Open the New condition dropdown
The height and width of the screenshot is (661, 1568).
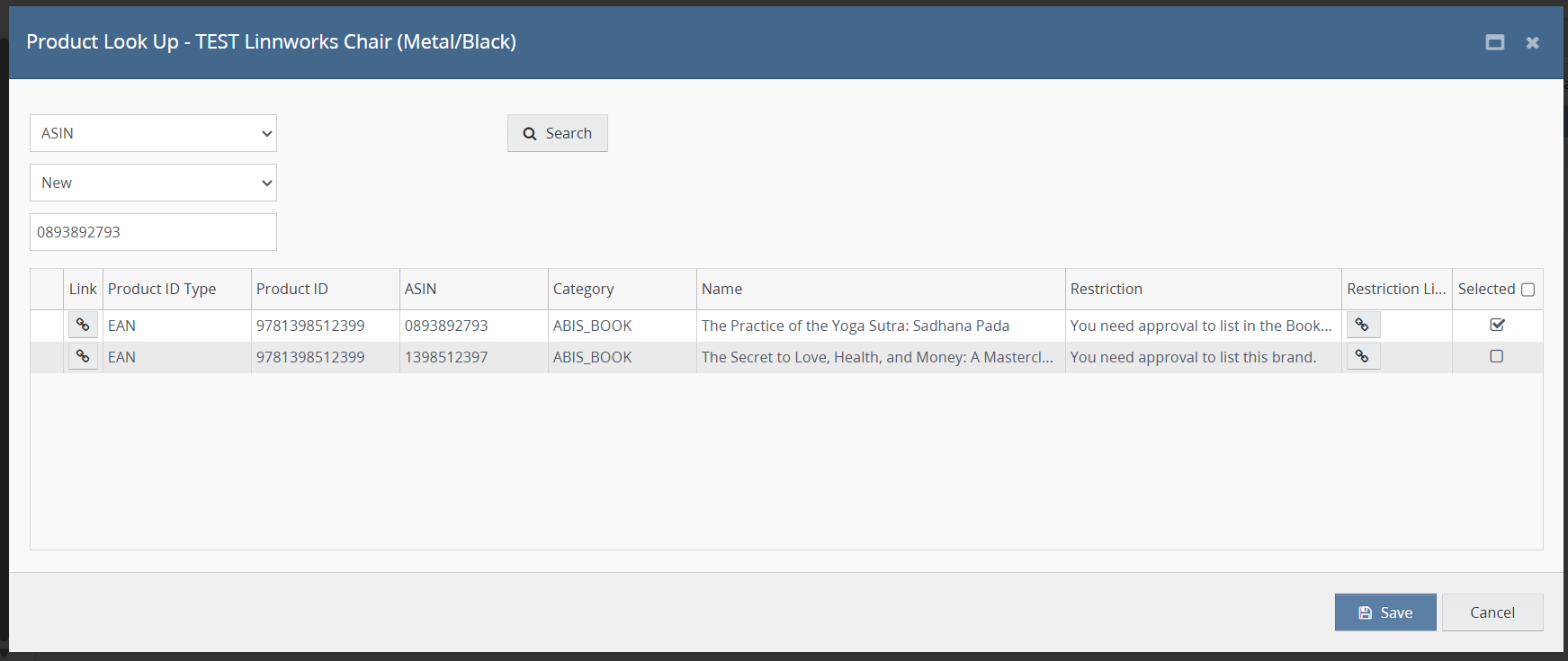tap(153, 183)
